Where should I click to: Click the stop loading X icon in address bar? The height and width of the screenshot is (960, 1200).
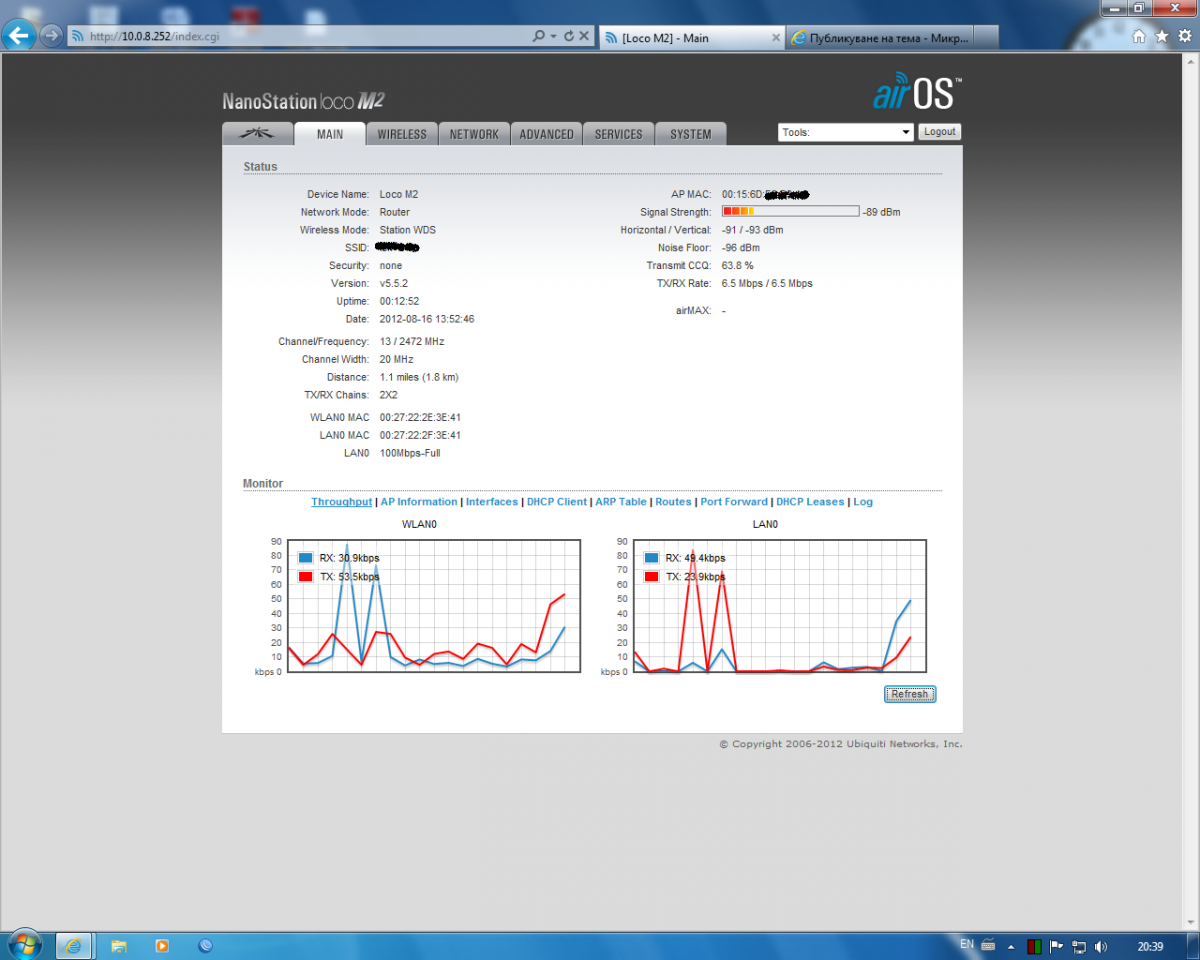585,36
